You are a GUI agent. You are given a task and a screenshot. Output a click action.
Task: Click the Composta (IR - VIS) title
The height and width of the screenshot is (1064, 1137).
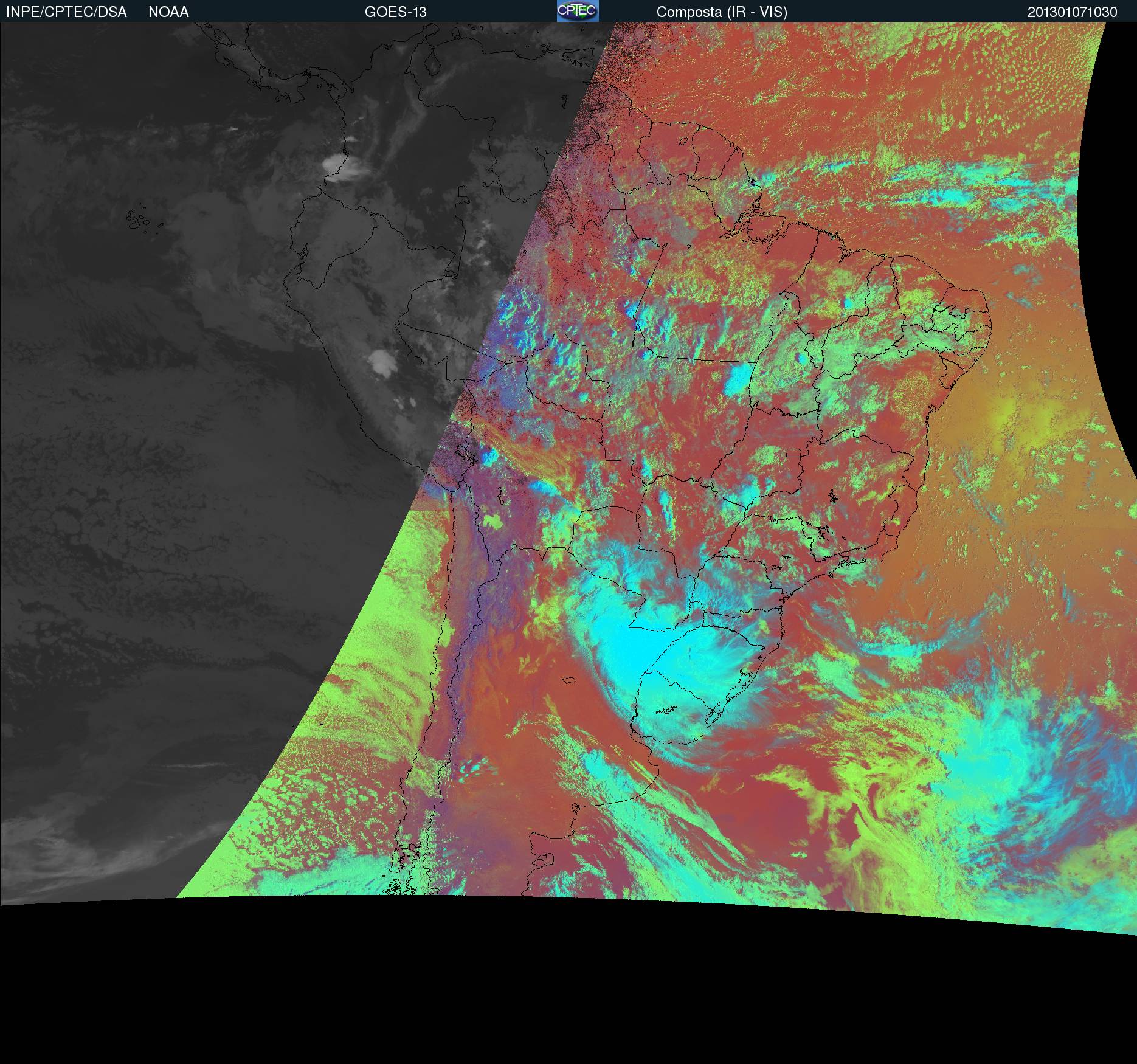tap(721, 12)
